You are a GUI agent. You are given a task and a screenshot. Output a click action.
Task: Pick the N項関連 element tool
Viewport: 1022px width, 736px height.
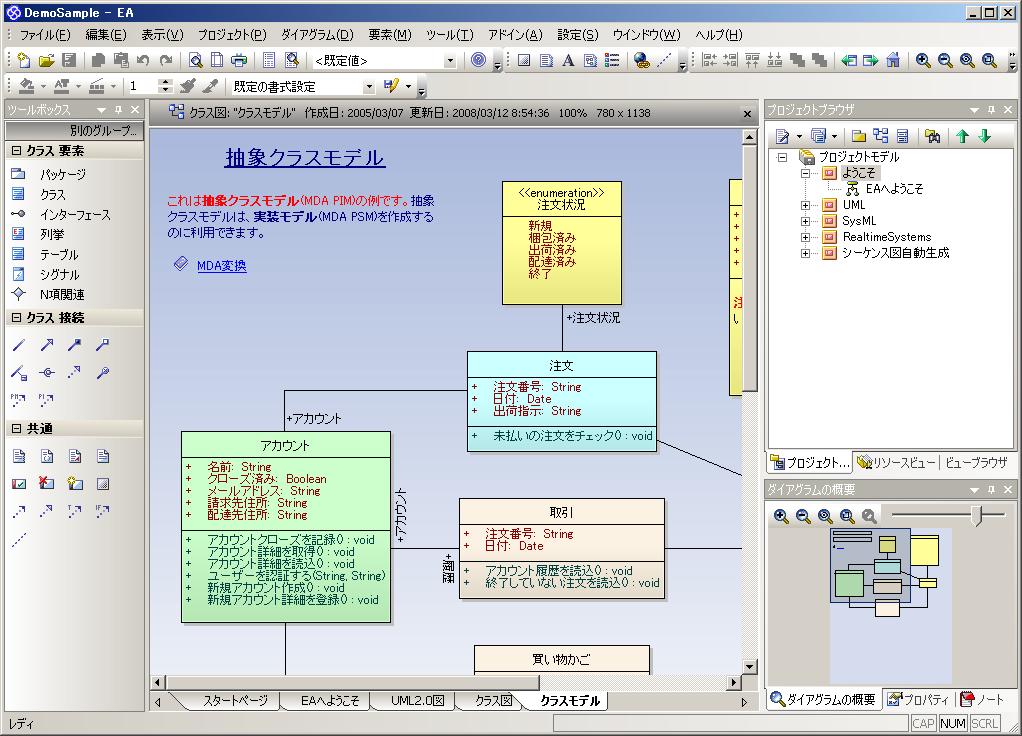click(x=62, y=295)
